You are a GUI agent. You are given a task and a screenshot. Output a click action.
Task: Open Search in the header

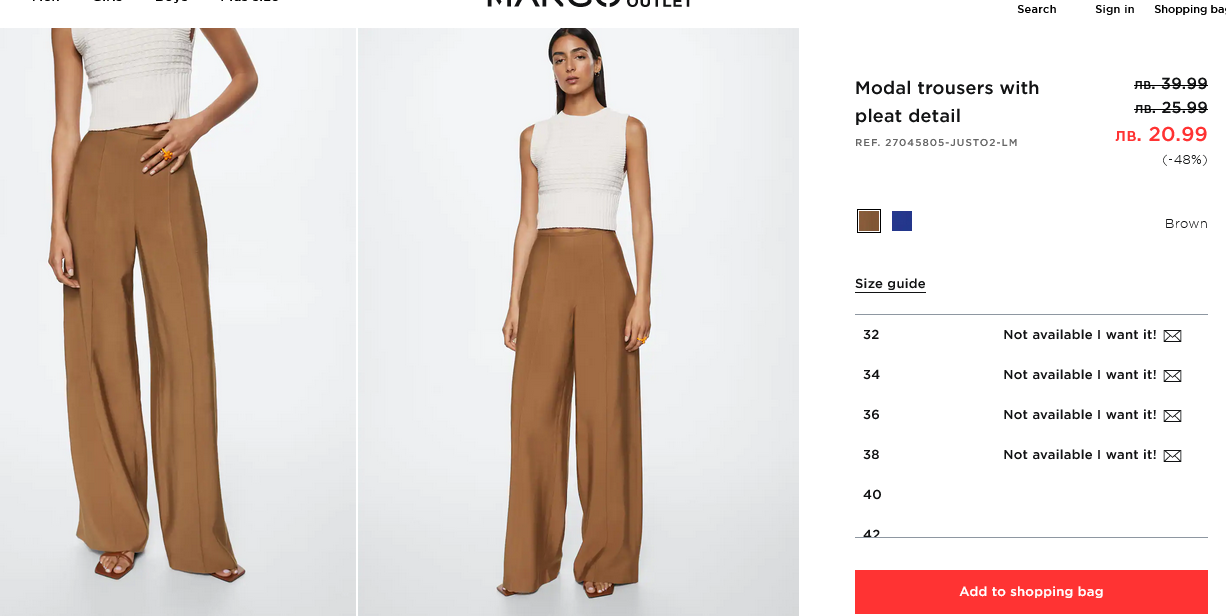1036,9
